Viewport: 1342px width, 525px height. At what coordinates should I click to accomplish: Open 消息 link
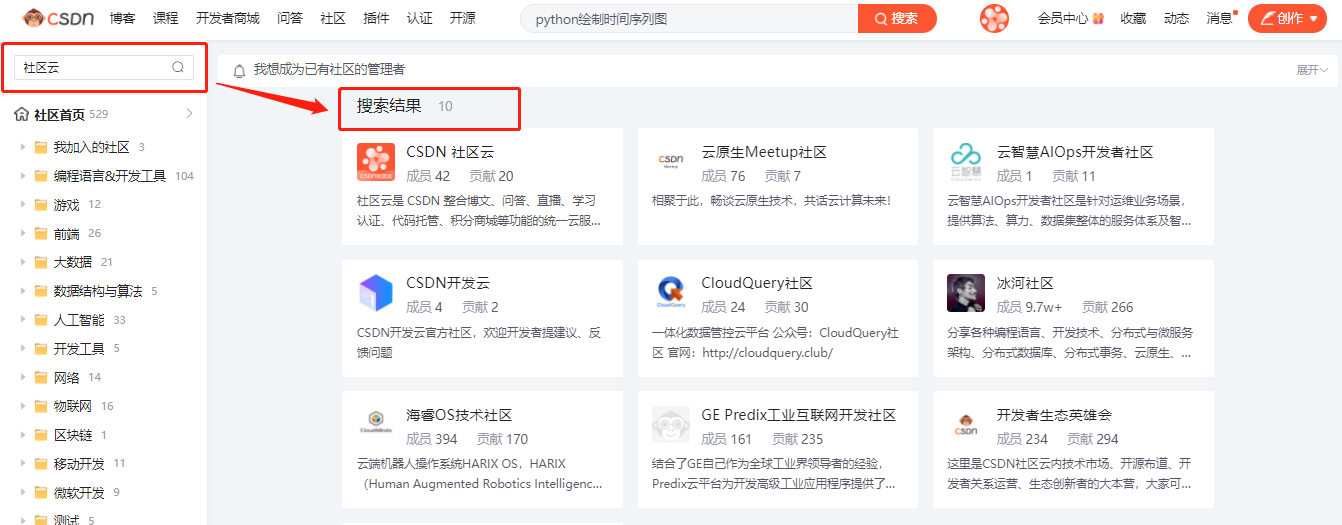[x=1220, y=18]
